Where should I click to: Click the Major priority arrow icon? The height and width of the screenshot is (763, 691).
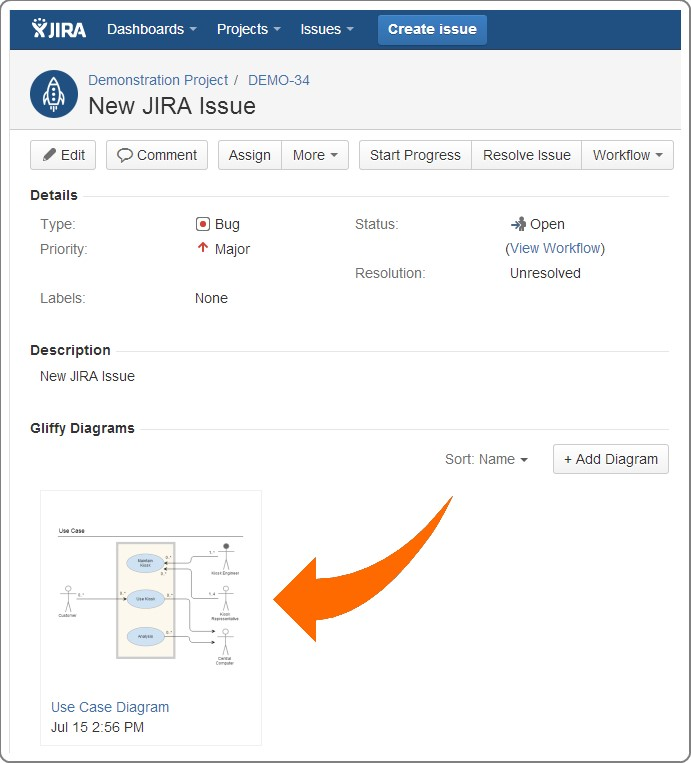202,248
